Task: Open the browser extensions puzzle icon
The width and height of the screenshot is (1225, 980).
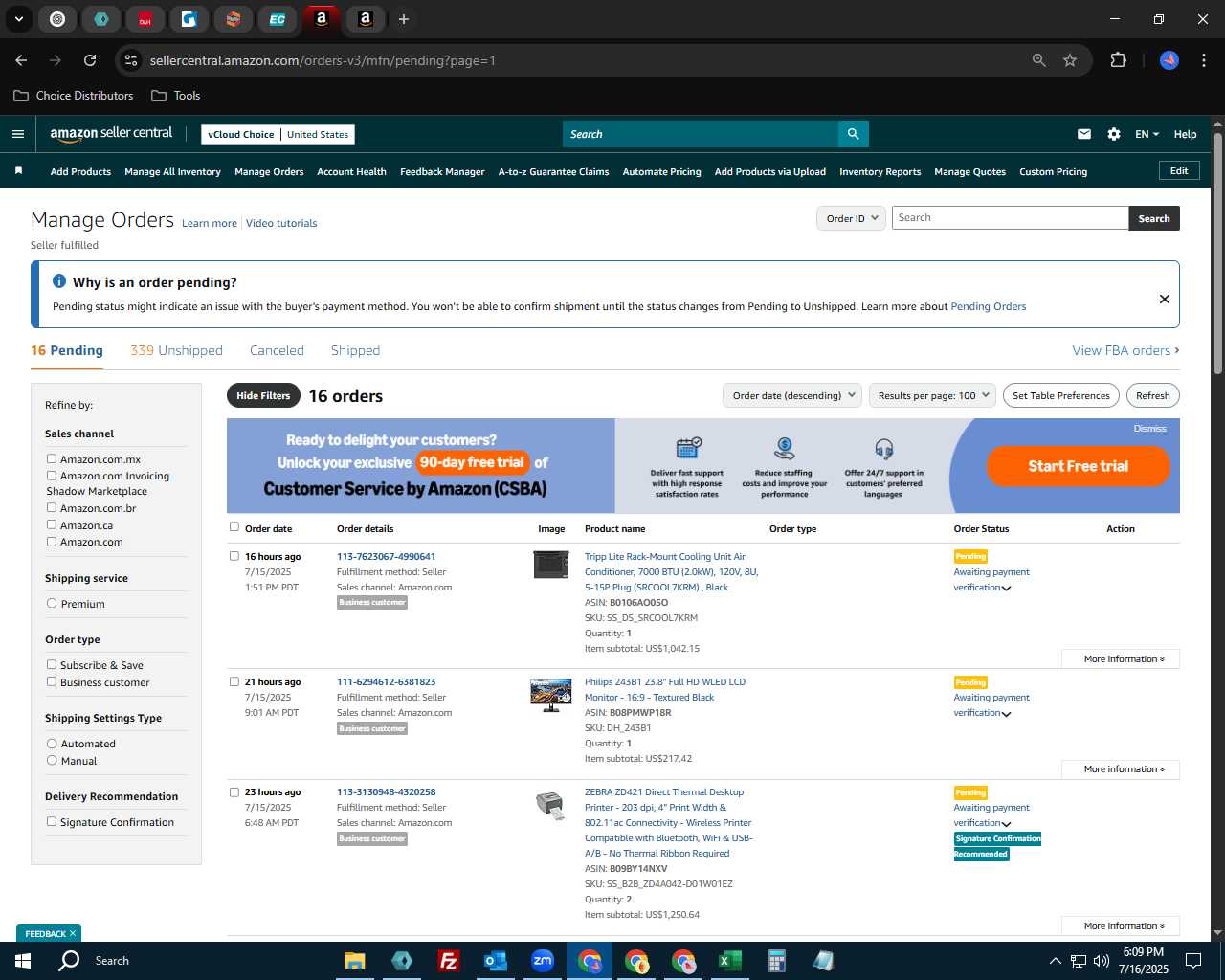Action: (1118, 60)
